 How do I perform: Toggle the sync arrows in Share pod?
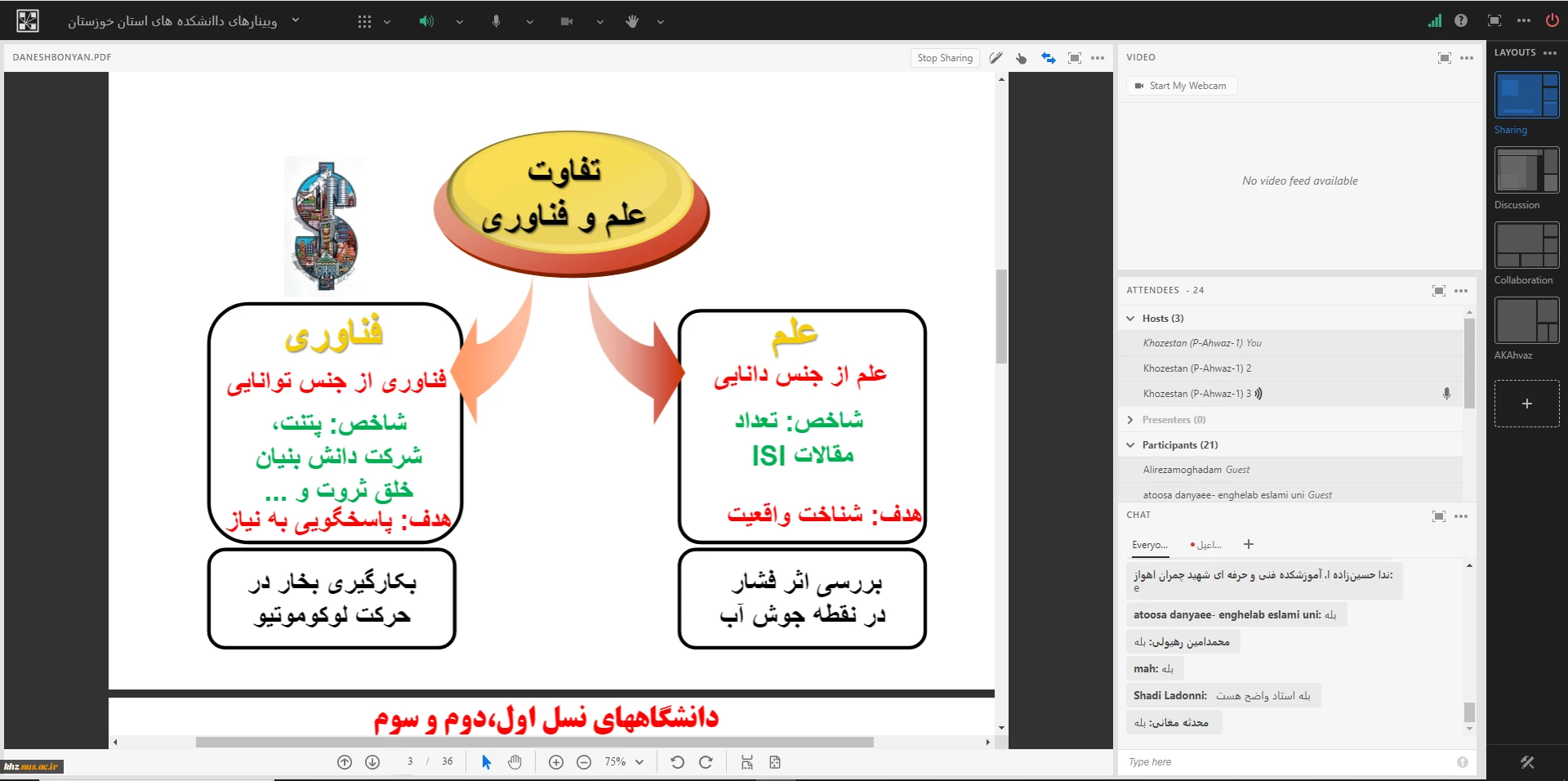tap(1049, 58)
